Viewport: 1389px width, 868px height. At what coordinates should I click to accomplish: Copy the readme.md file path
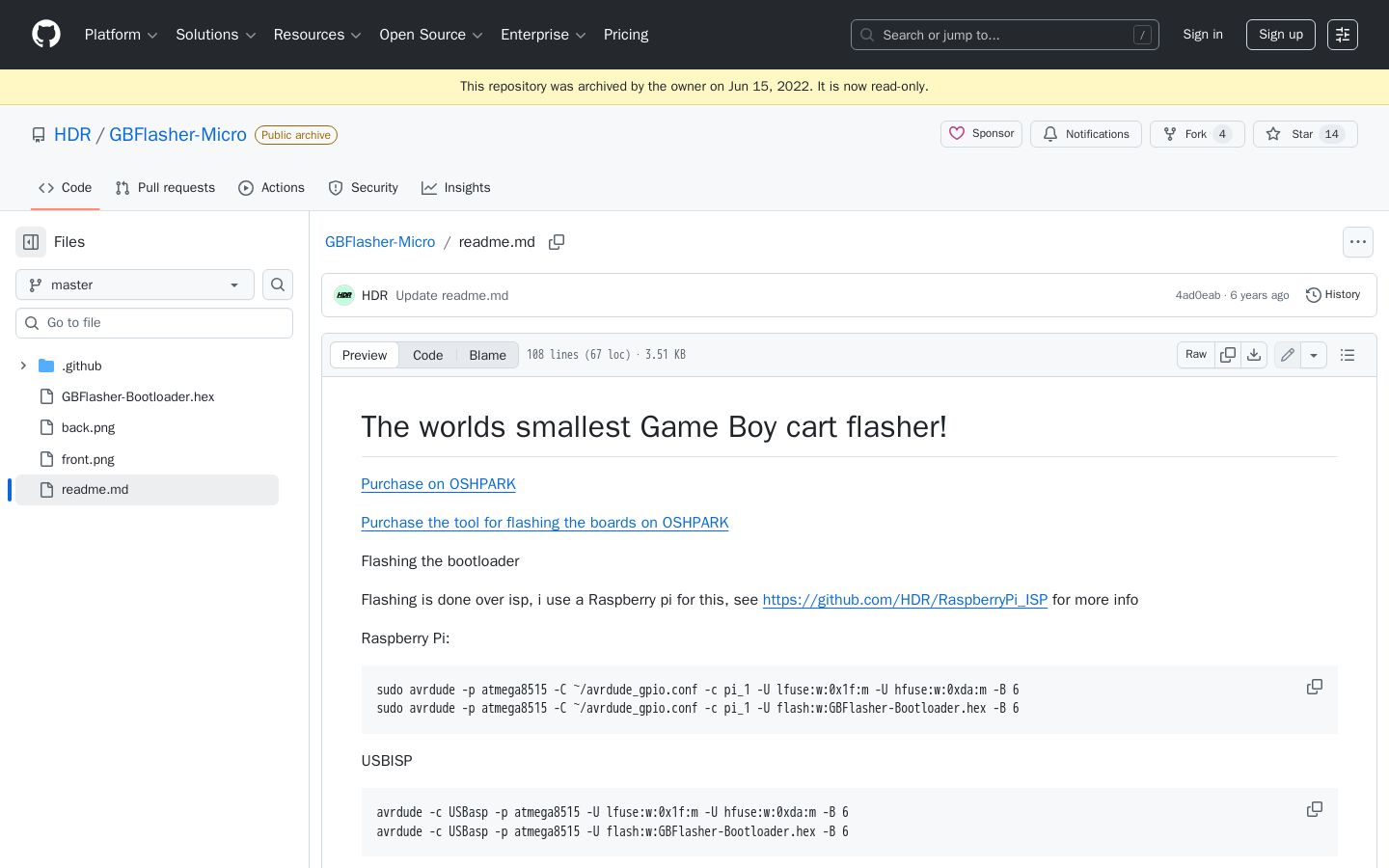pyautogui.click(x=557, y=242)
